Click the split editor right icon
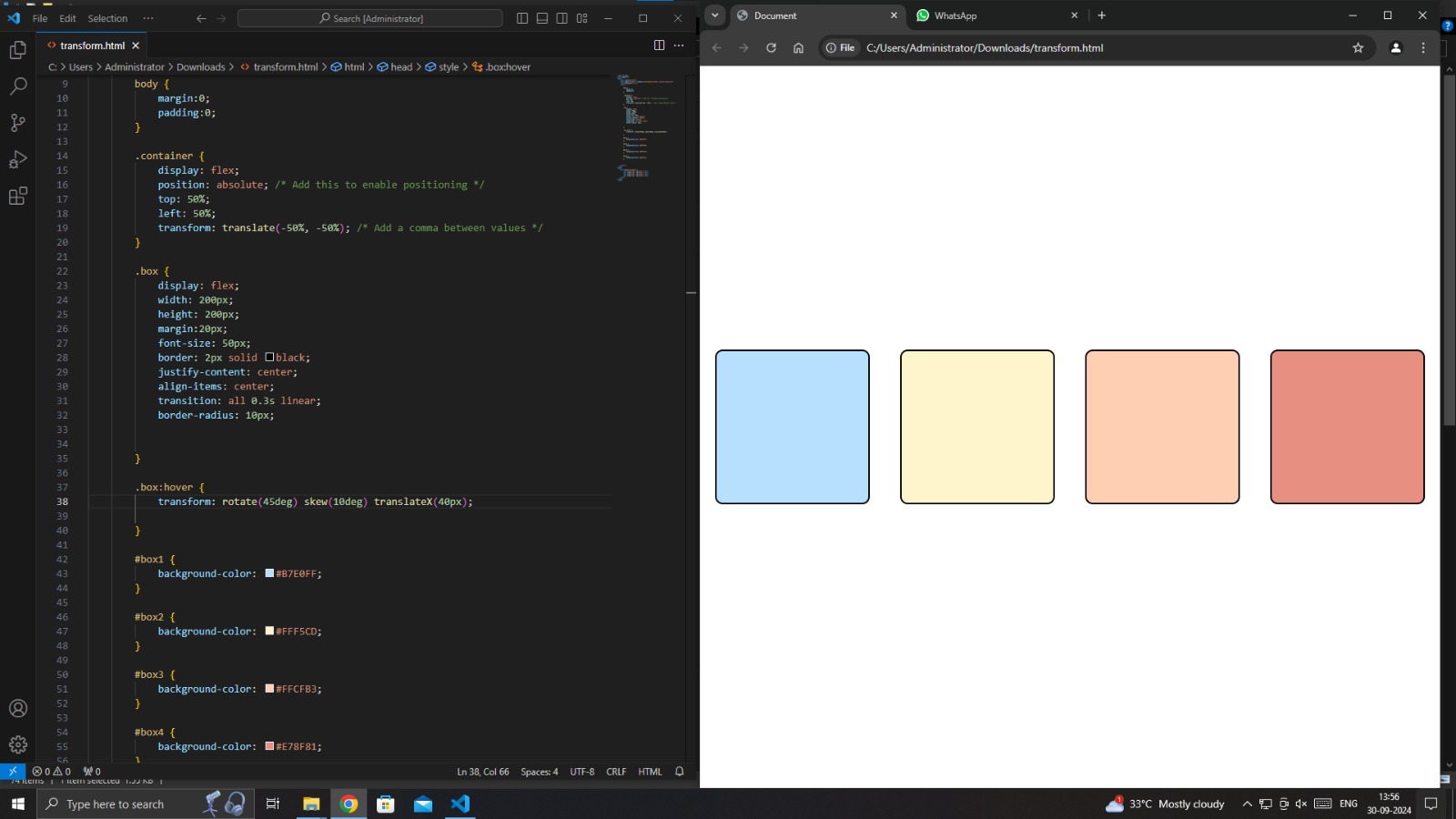This screenshot has width=1456, height=819. pos(659,45)
